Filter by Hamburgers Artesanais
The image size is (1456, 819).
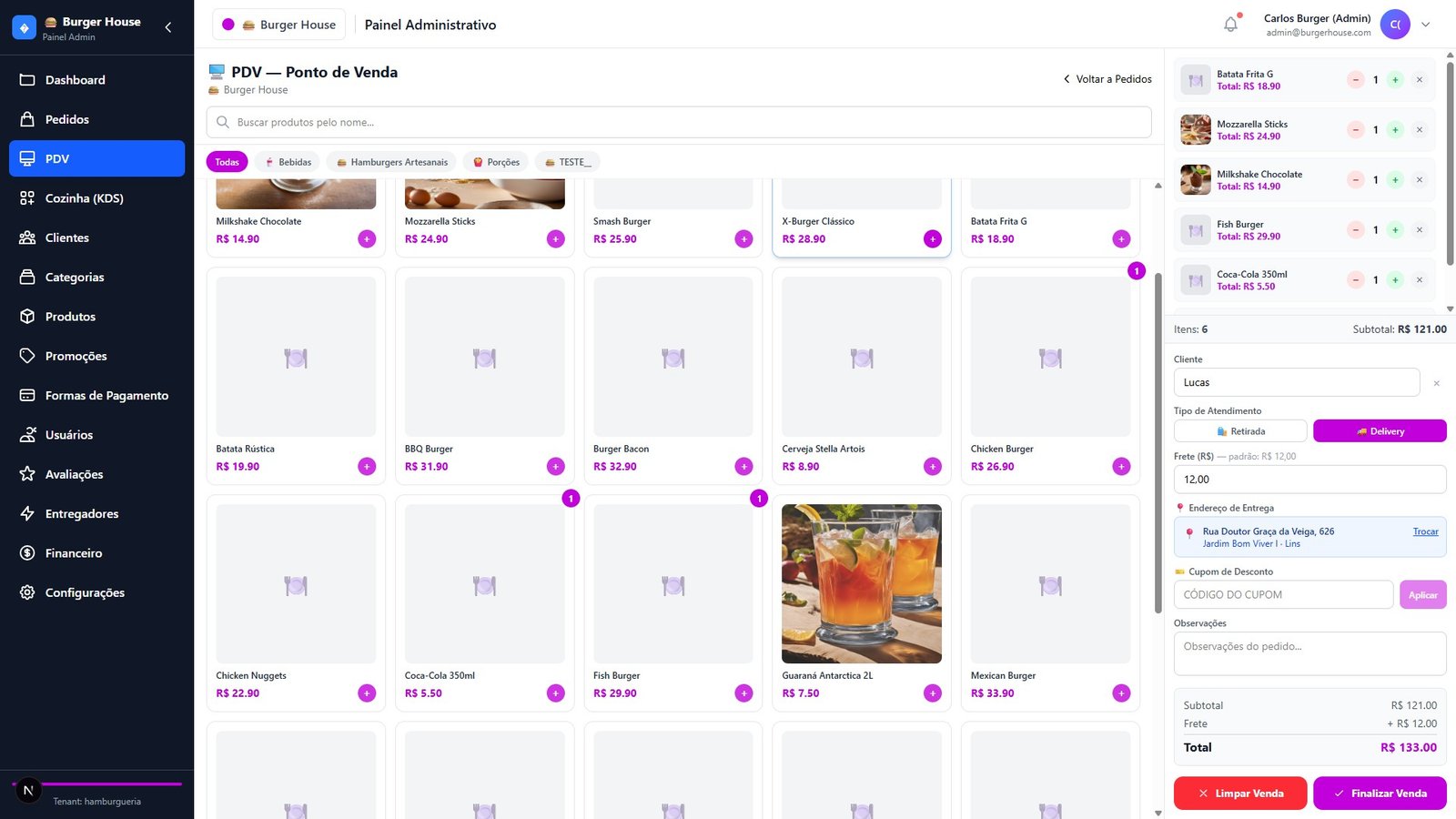(x=392, y=162)
